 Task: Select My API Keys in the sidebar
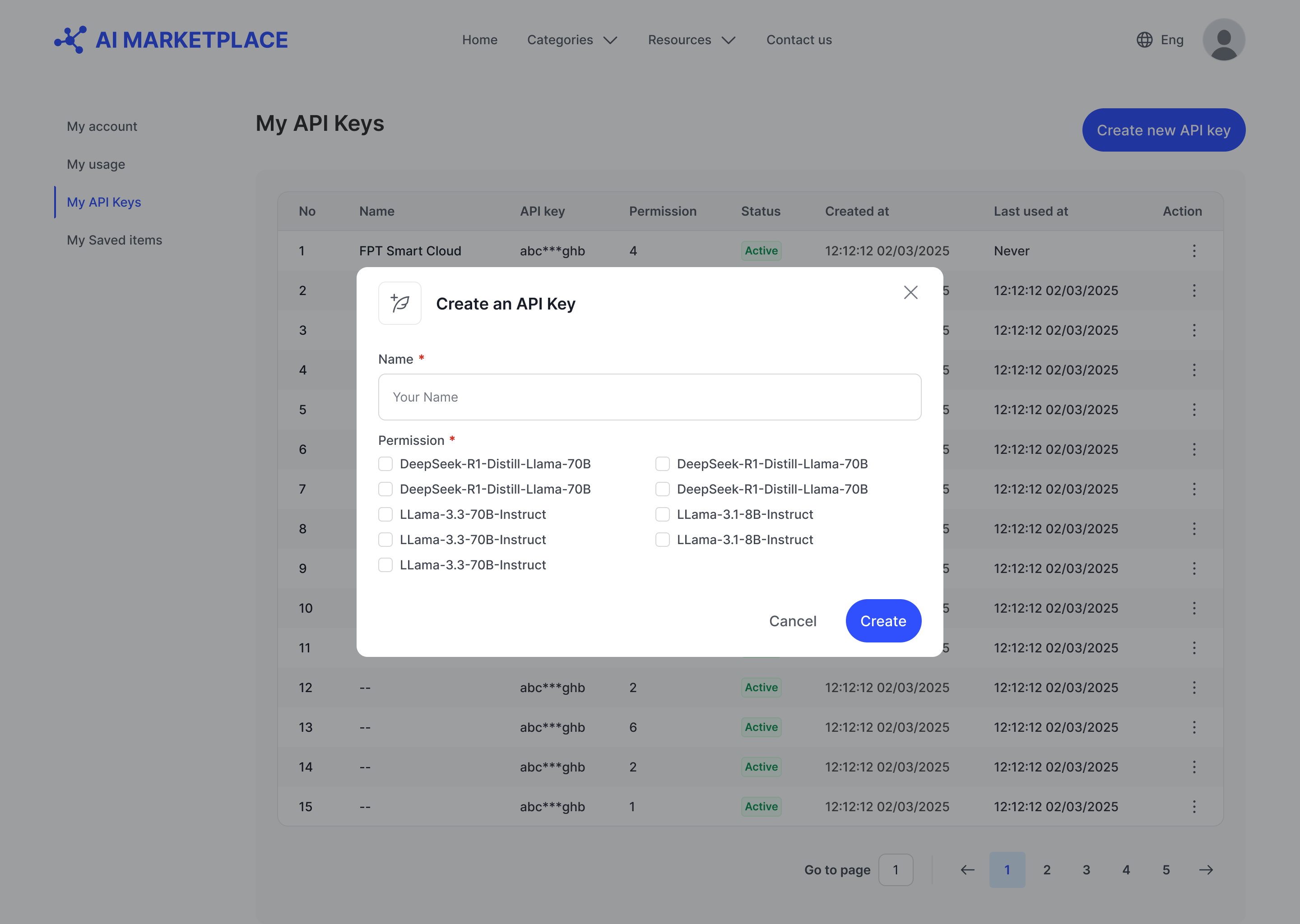(103, 202)
